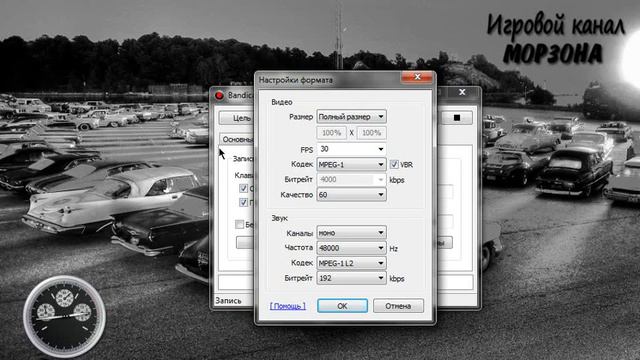The width and height of the screenshot is (640, 360).
Task: Open the Качество dropdown set to 60
Action: (351, 195)
